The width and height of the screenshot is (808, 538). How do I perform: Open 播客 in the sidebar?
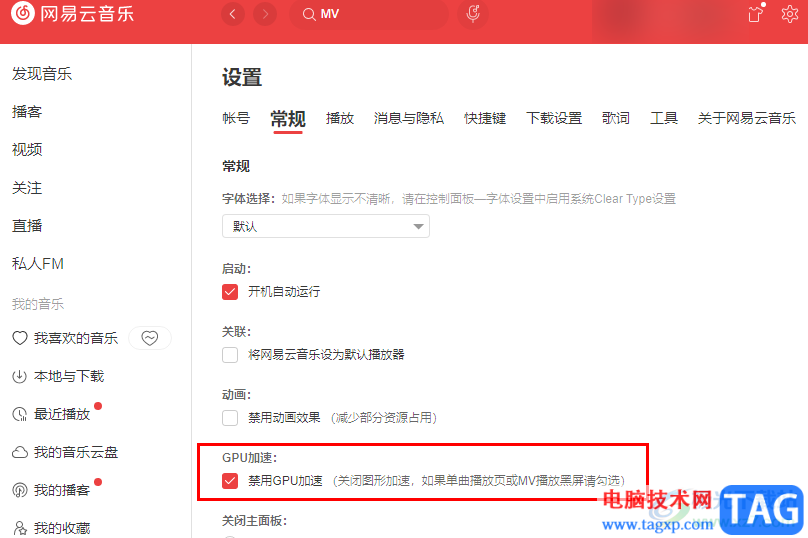[x=27, y=112]
